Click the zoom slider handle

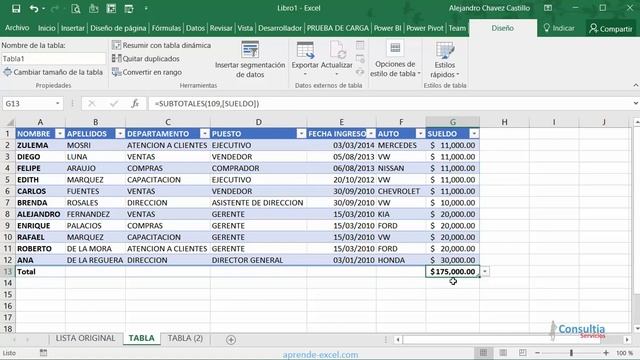click(571, 353)
